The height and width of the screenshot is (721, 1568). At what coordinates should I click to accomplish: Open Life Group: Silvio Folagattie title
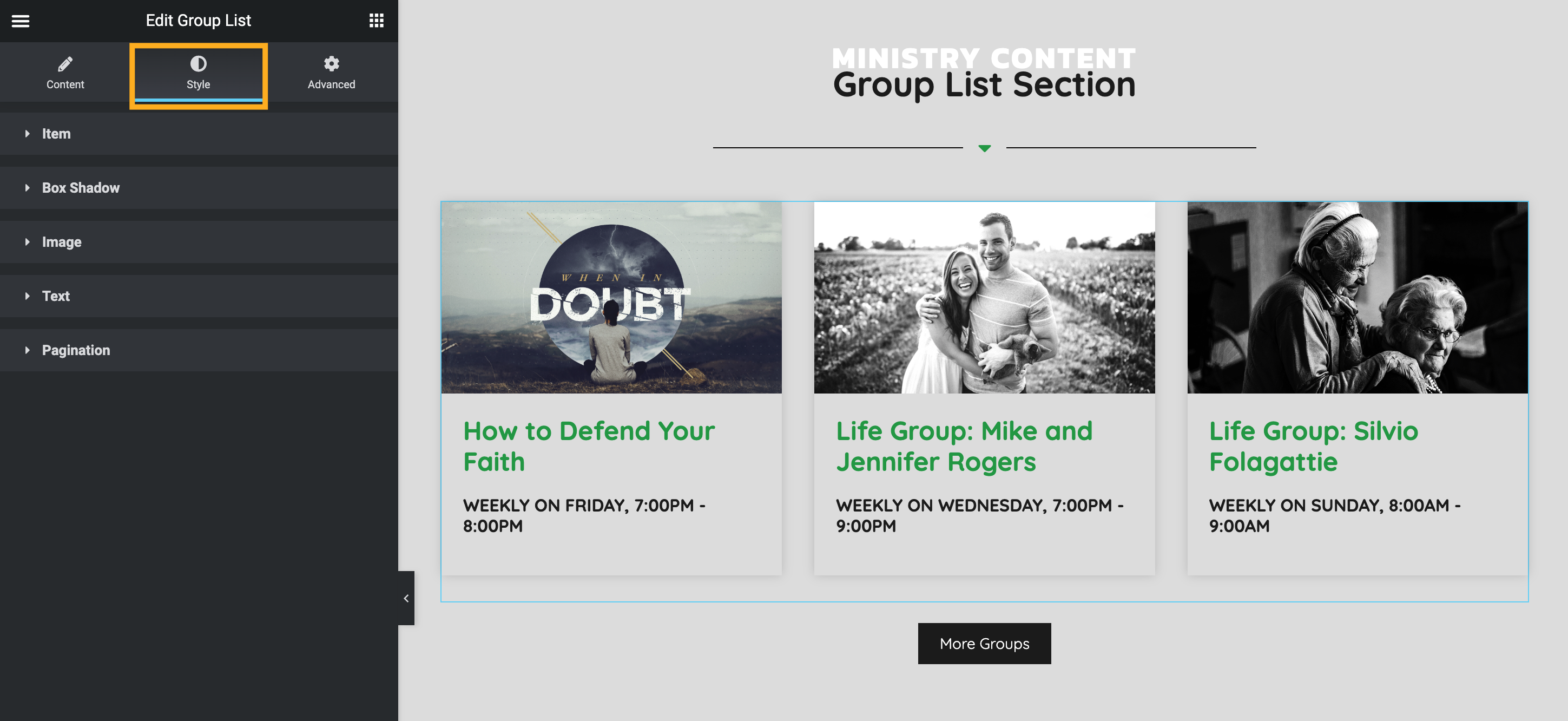tap(1314, 446)
